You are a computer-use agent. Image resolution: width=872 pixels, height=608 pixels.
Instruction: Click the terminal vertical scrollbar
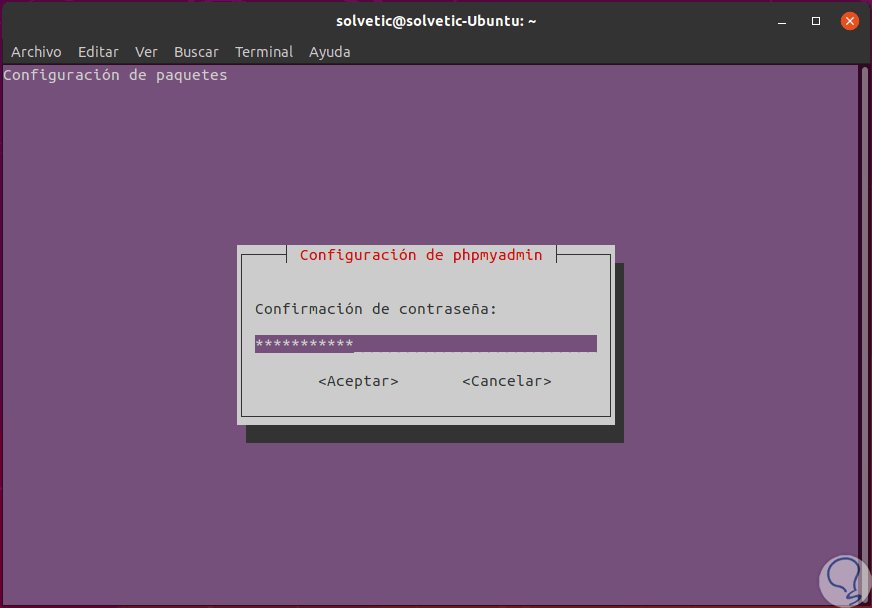tap(865, 334)
